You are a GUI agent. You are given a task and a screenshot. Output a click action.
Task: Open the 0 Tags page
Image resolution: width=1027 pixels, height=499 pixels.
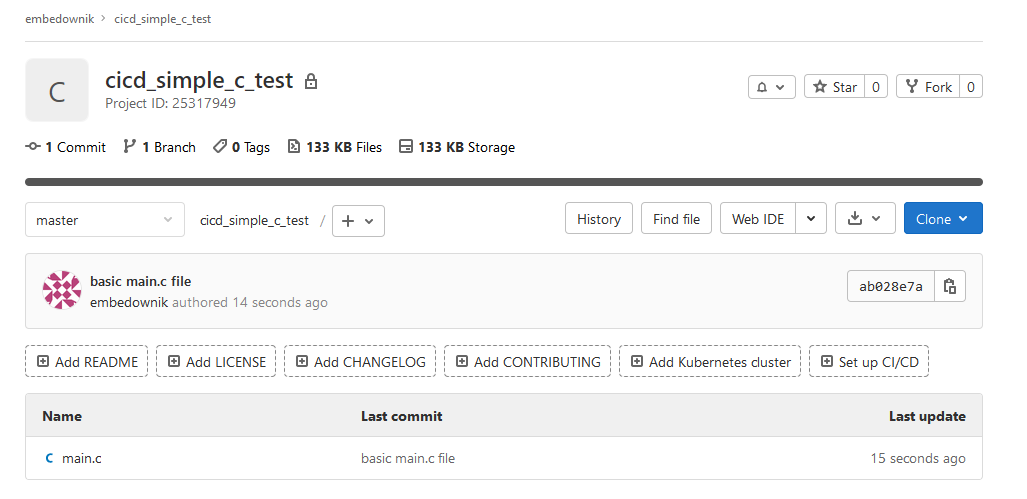[241, 147]
